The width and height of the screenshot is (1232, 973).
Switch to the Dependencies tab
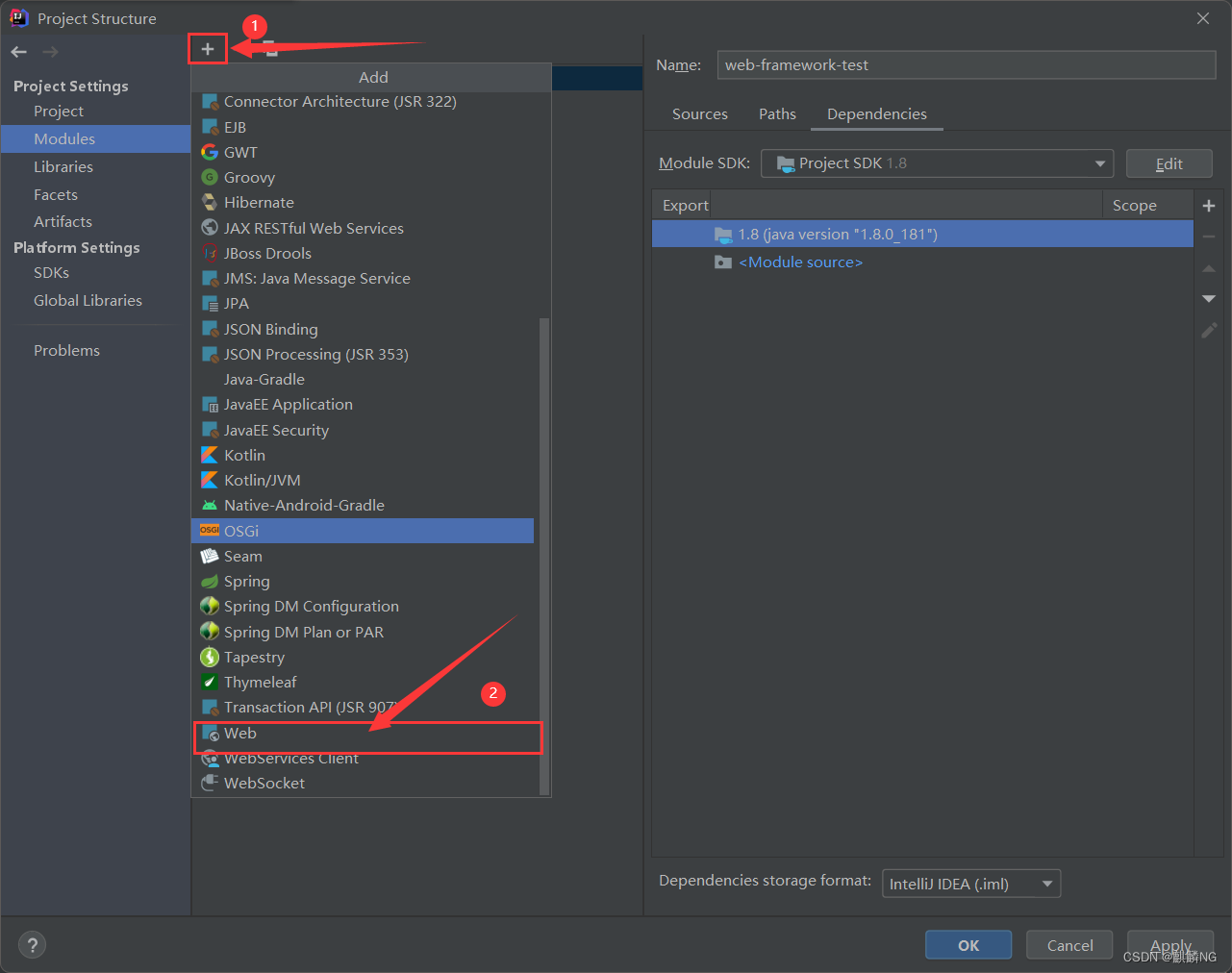point(877,113)
